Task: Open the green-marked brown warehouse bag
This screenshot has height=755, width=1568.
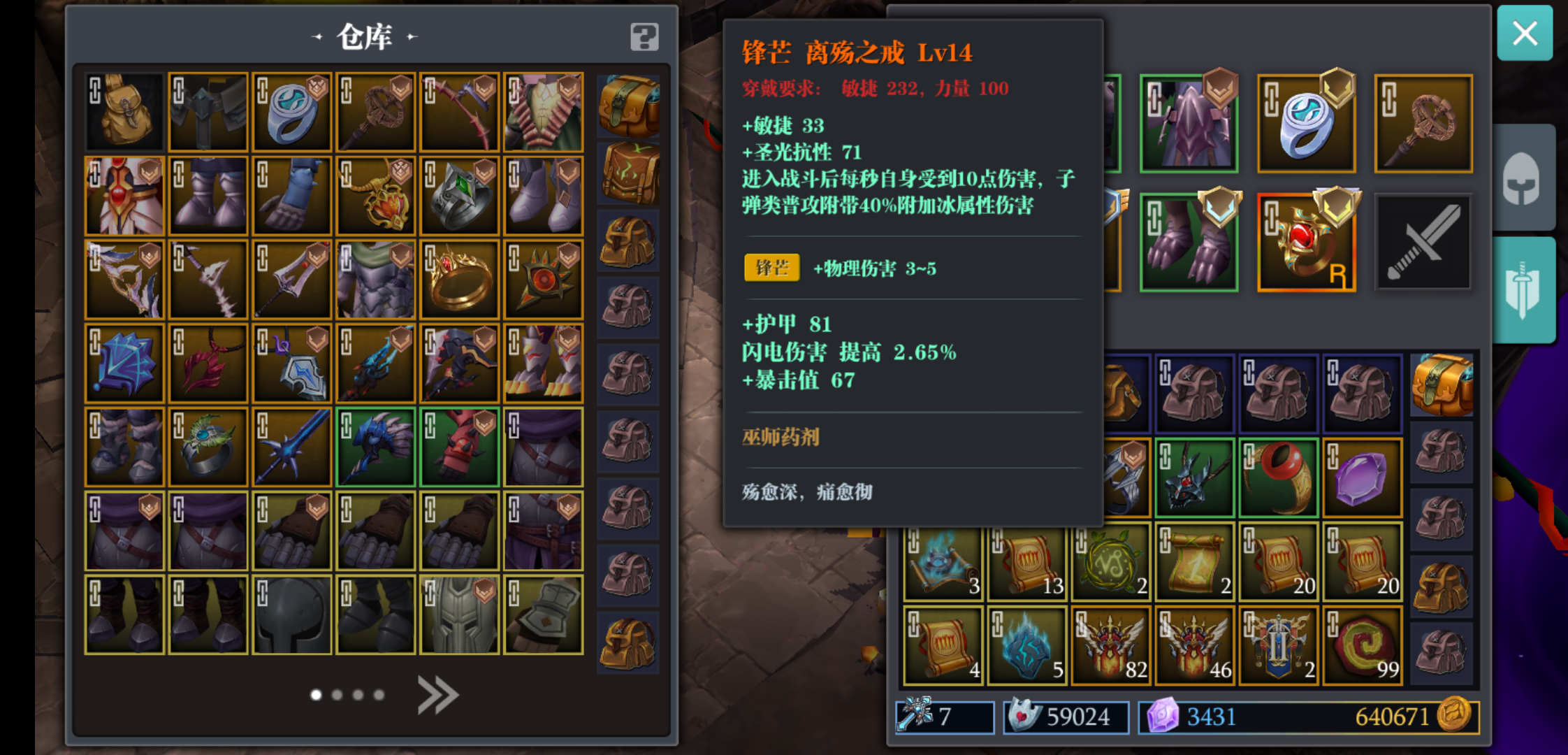Action: [x=628, y=173]
